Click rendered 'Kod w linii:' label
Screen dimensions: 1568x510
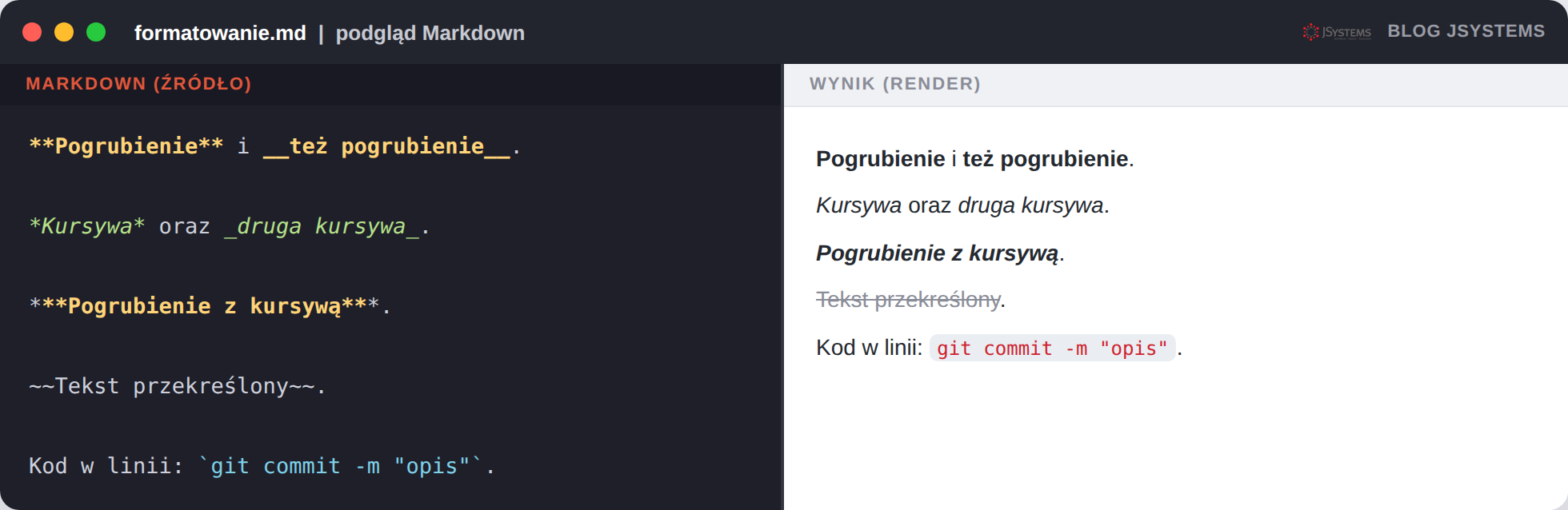pyautogui.click(x=870, y=348)
